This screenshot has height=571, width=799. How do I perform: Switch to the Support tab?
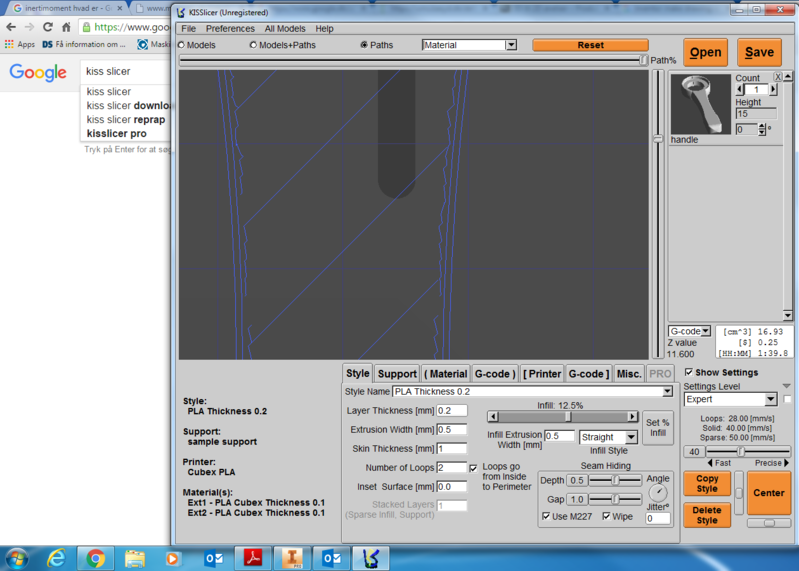tap(397, 374)
